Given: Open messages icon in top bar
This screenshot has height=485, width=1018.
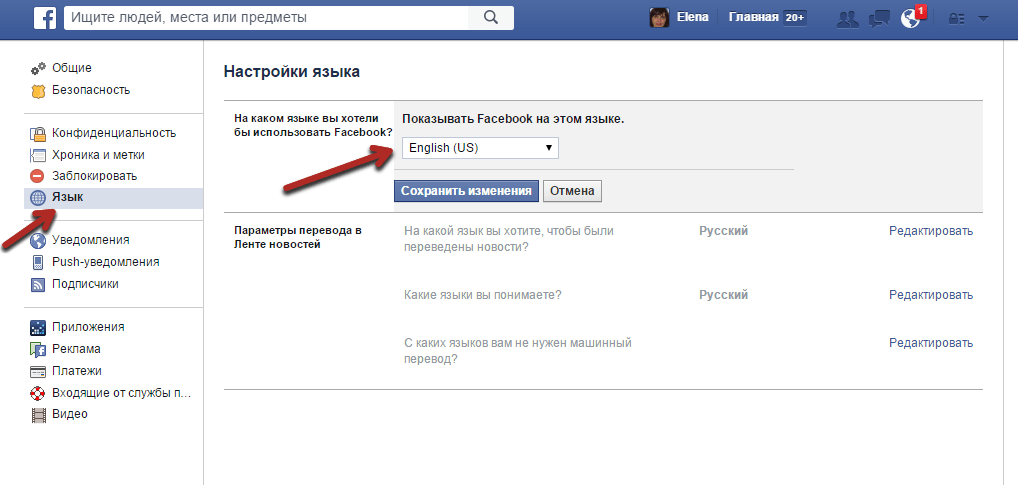Looking at the screenshot, I should 879,19.
